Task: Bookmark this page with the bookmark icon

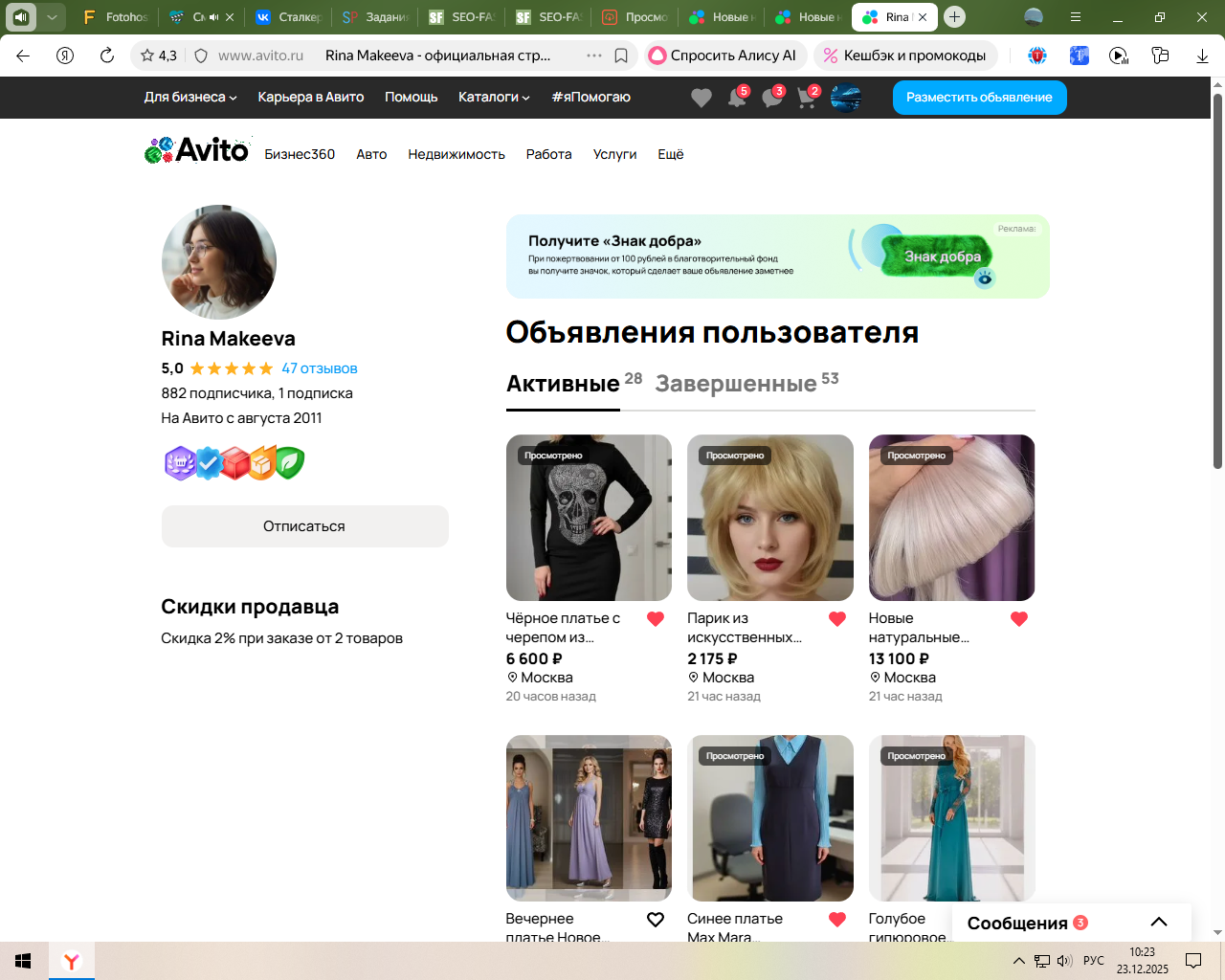Action: (621, 56)
